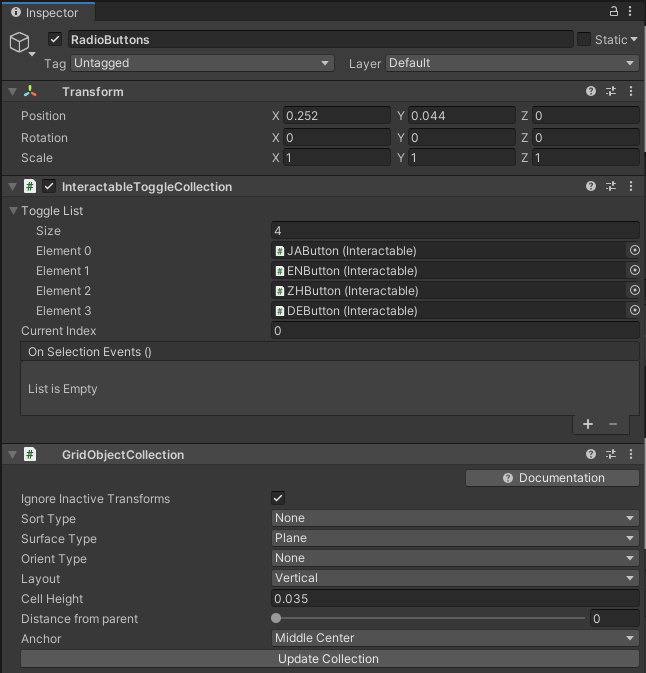Open the Surface Type dropdown

455,538
